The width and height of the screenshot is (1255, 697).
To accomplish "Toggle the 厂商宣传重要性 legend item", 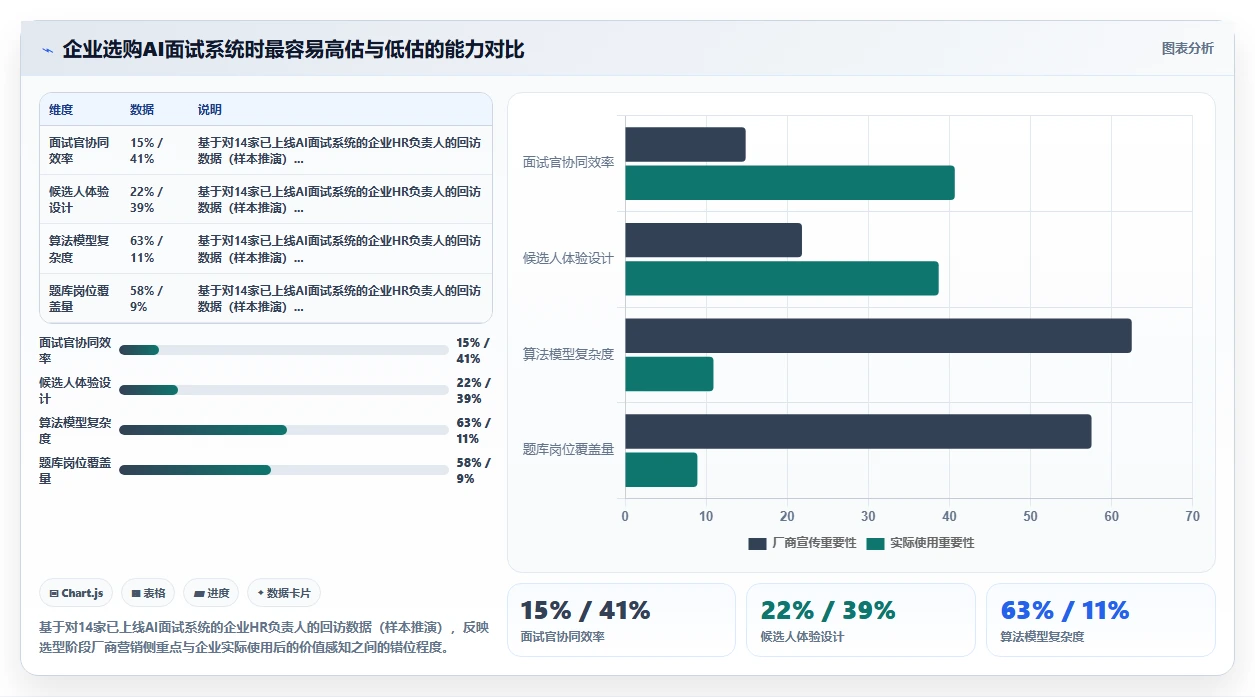I will tap(803, 543).
